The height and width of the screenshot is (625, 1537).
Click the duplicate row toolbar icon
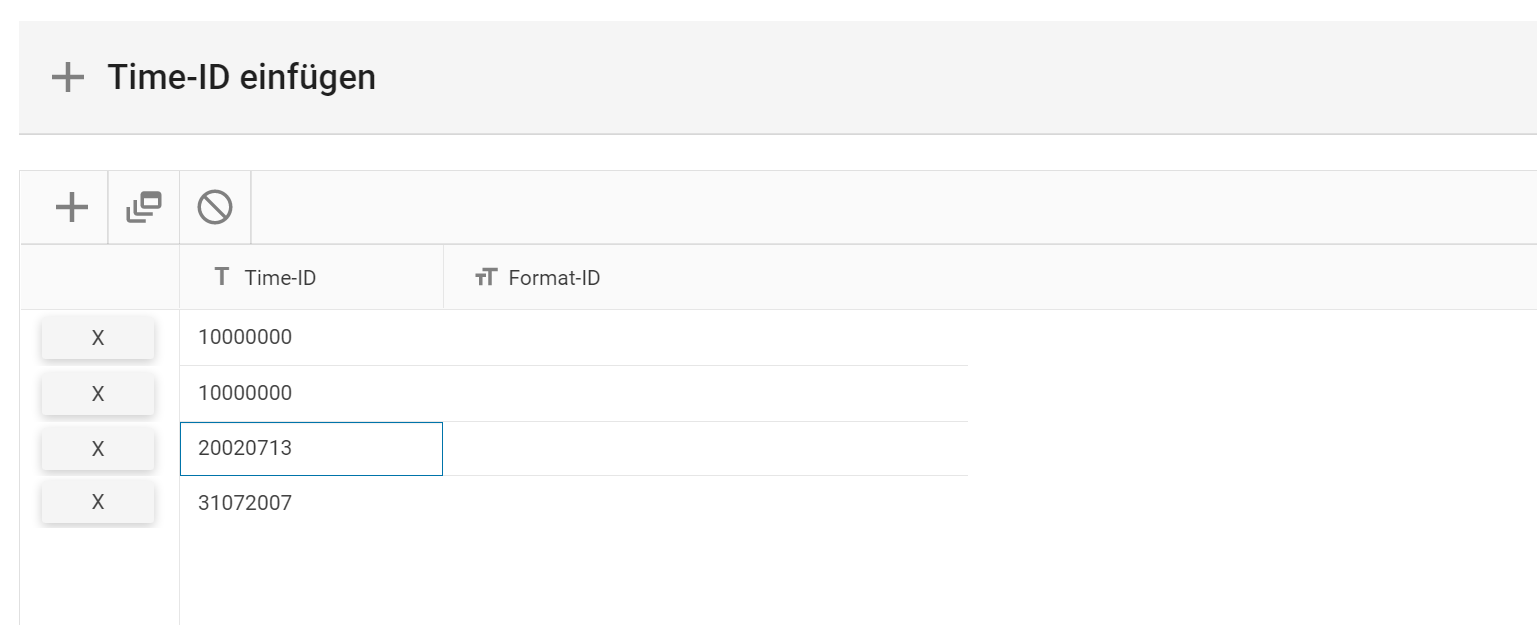coord(144,207)
